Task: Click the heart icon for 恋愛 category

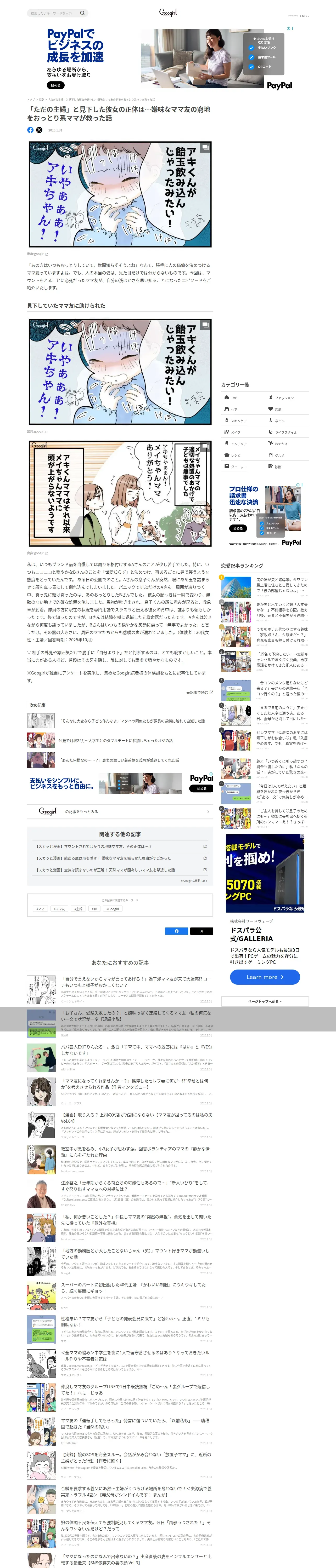Action: point(271,409)
